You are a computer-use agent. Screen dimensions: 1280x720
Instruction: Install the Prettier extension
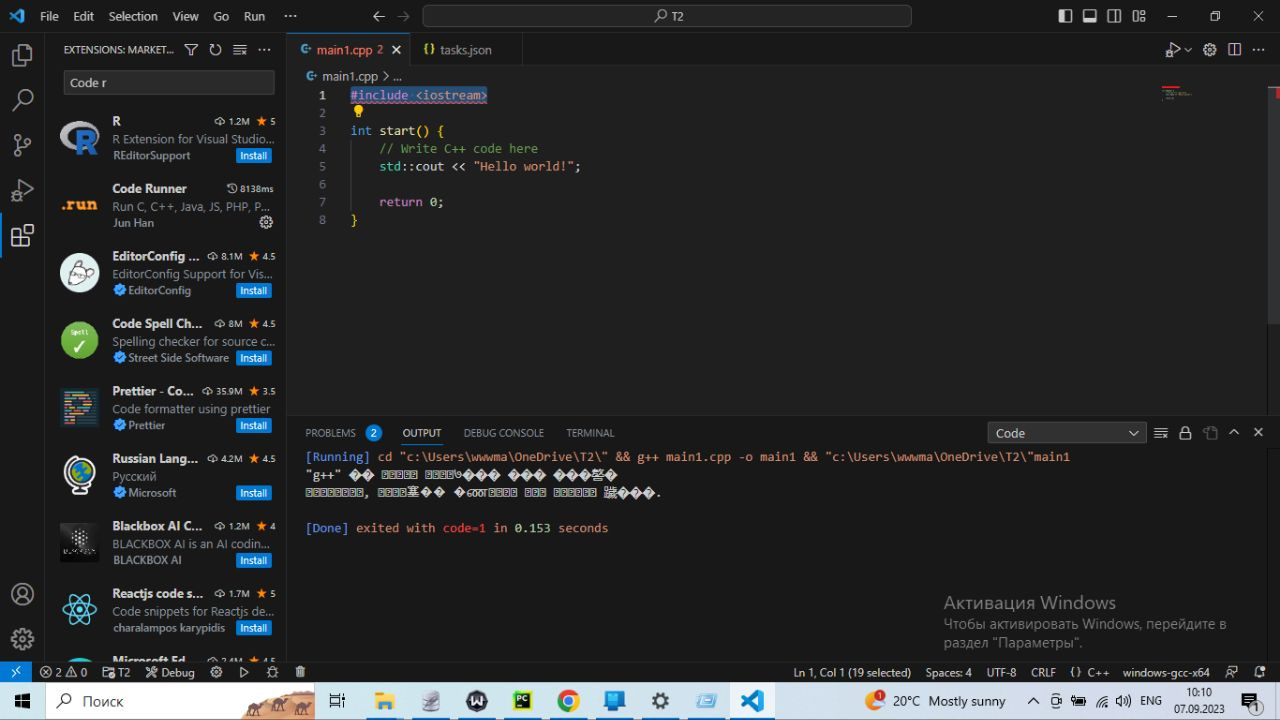(254, 426)
